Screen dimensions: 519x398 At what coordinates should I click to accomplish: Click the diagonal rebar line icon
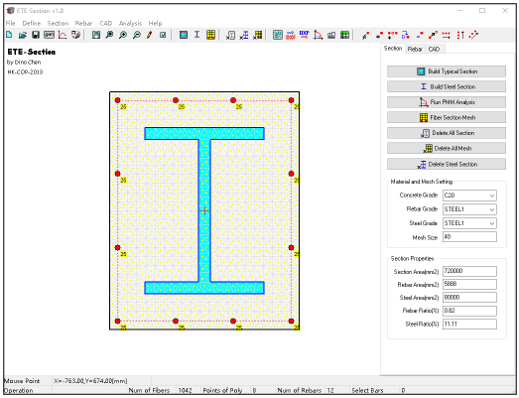coord(473,35)
